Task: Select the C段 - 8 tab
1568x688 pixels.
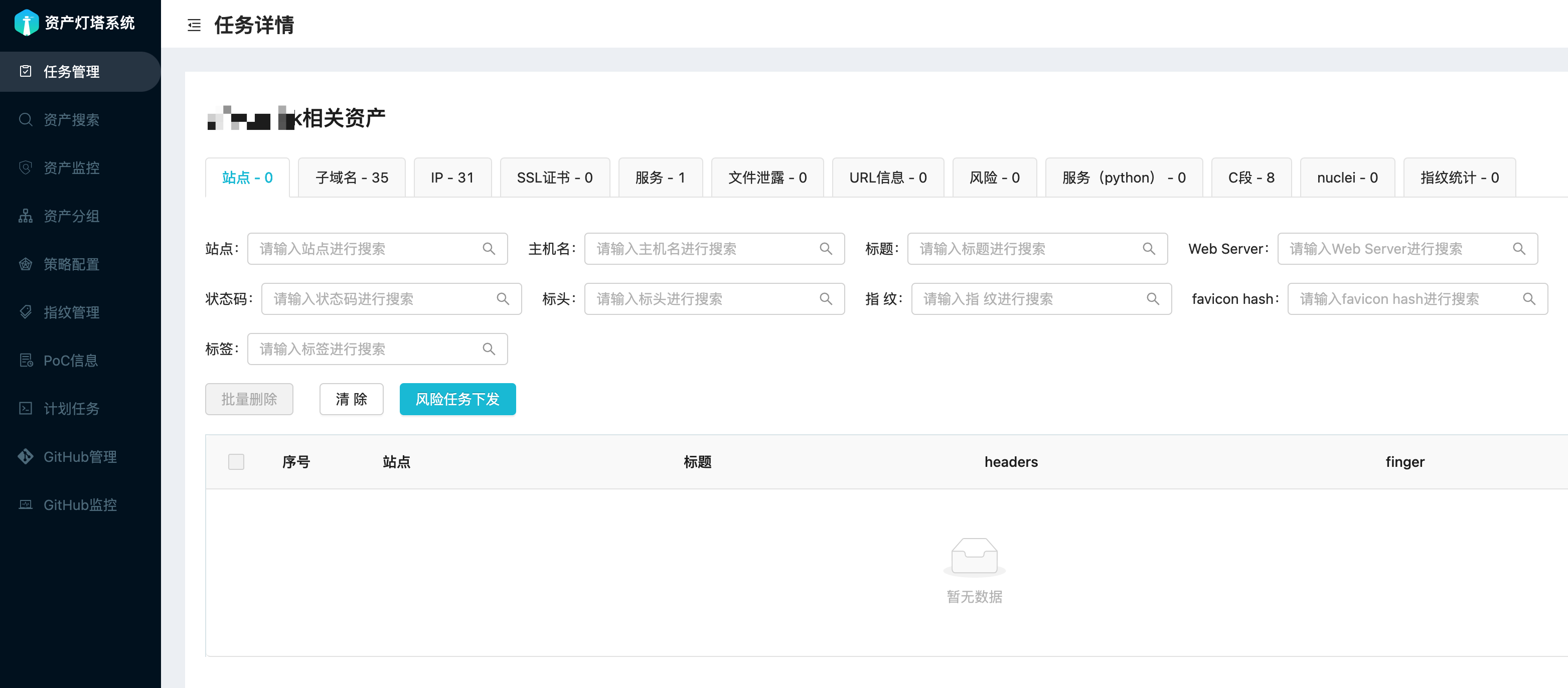Action: click(1250, 178)
